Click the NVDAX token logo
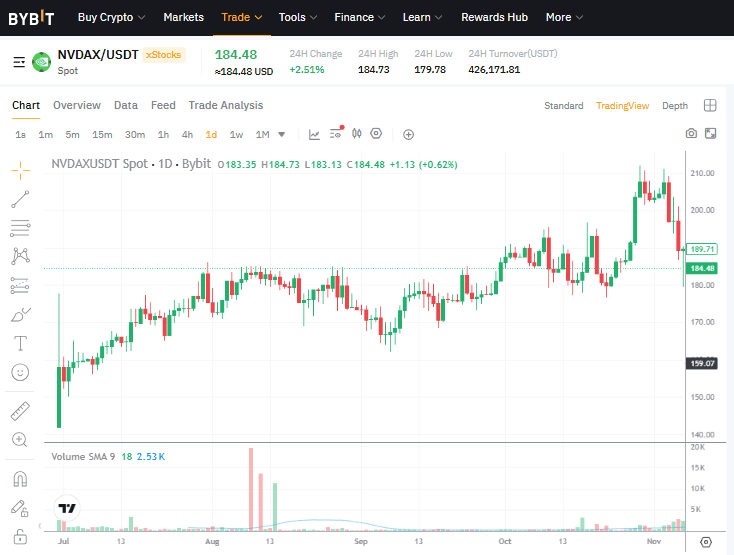The height and width of the screenshot is (555, 734). pos(41,62)
